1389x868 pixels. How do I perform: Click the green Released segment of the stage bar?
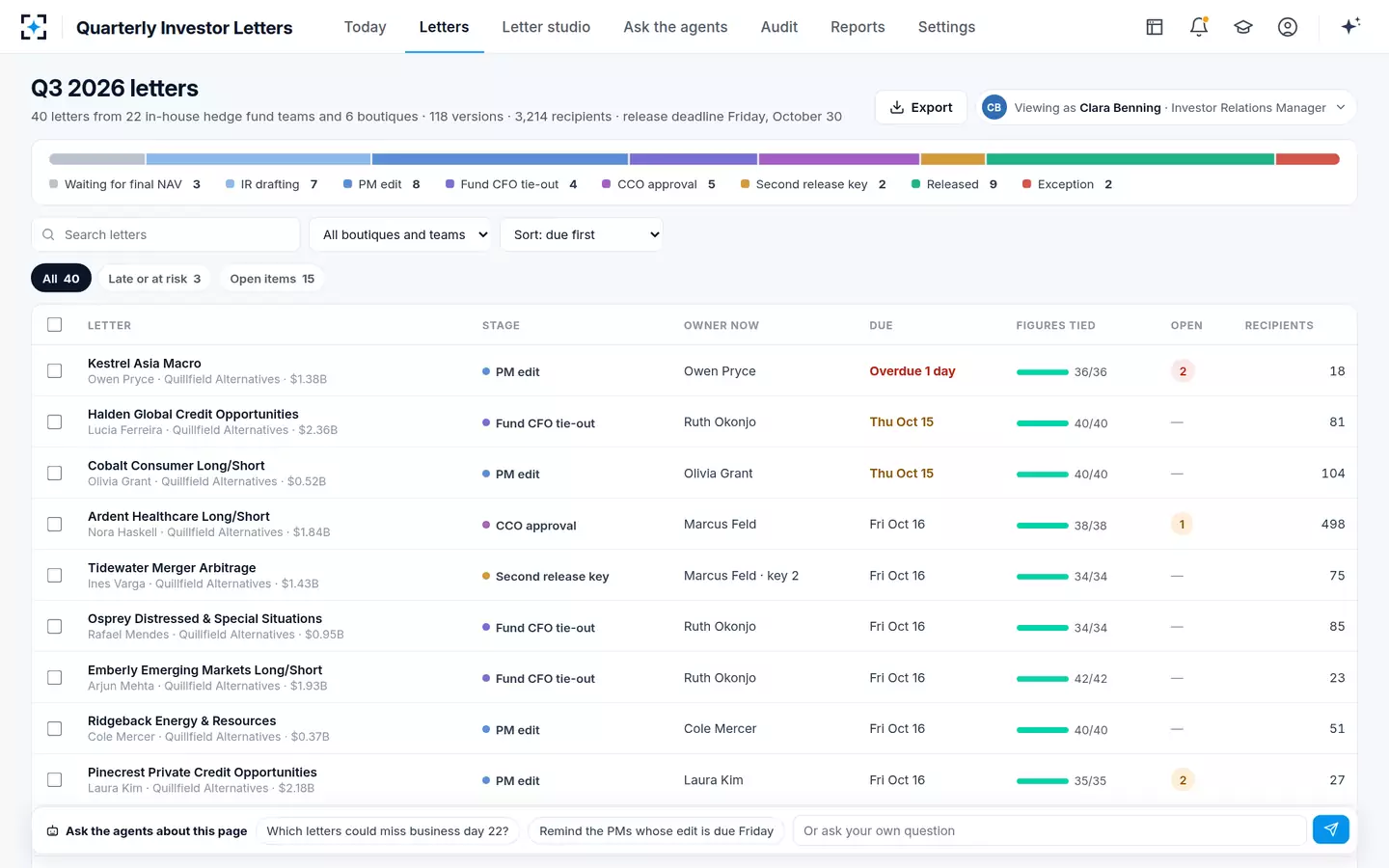(x=1130, y=159)
